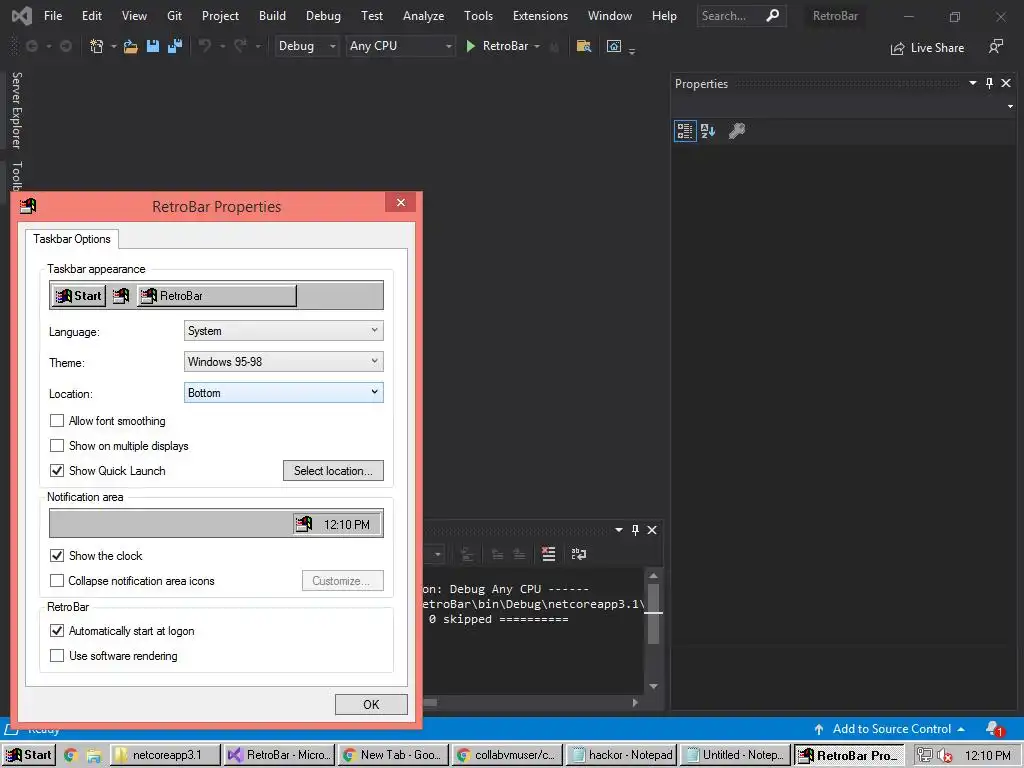
Task: Click Output scroll down arrow
Action: tap(653, 686)
